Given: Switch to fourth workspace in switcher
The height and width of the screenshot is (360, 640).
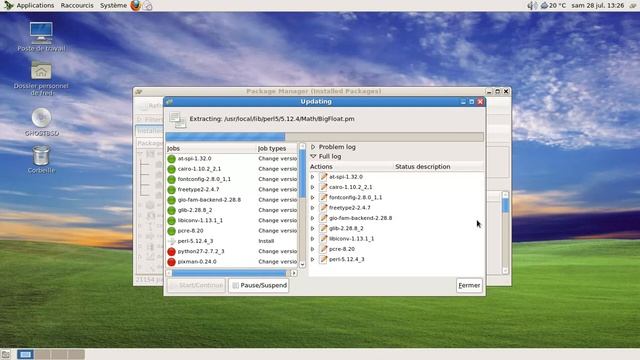Looking at the screenshot, I should [76, 354].
